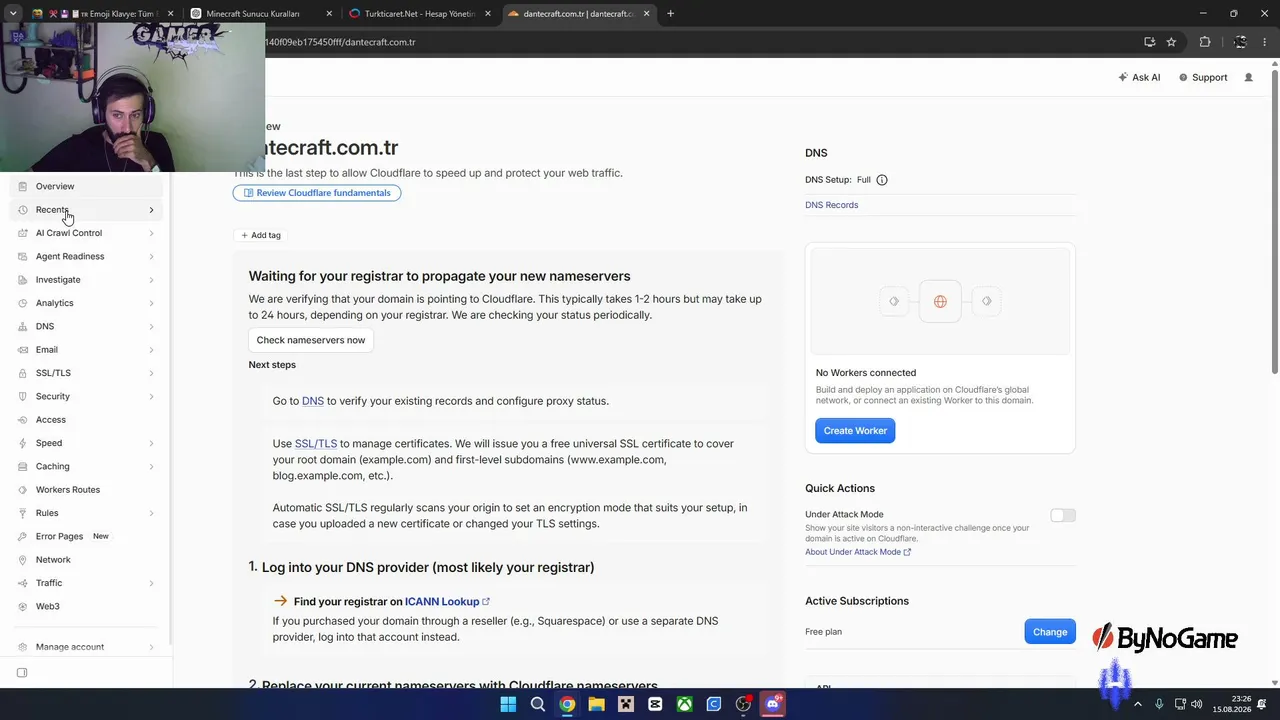Open the Windows Start menu
The width and height of the screenshot is (1280, 720).
point(508,704)
